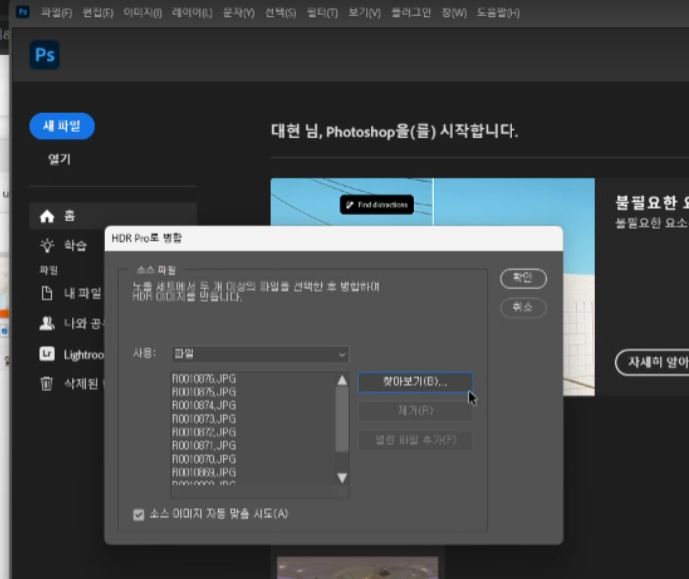The image size is (689, 579).
Task: Select R0010876.JPG in the file list
Action: coord(204,379)
